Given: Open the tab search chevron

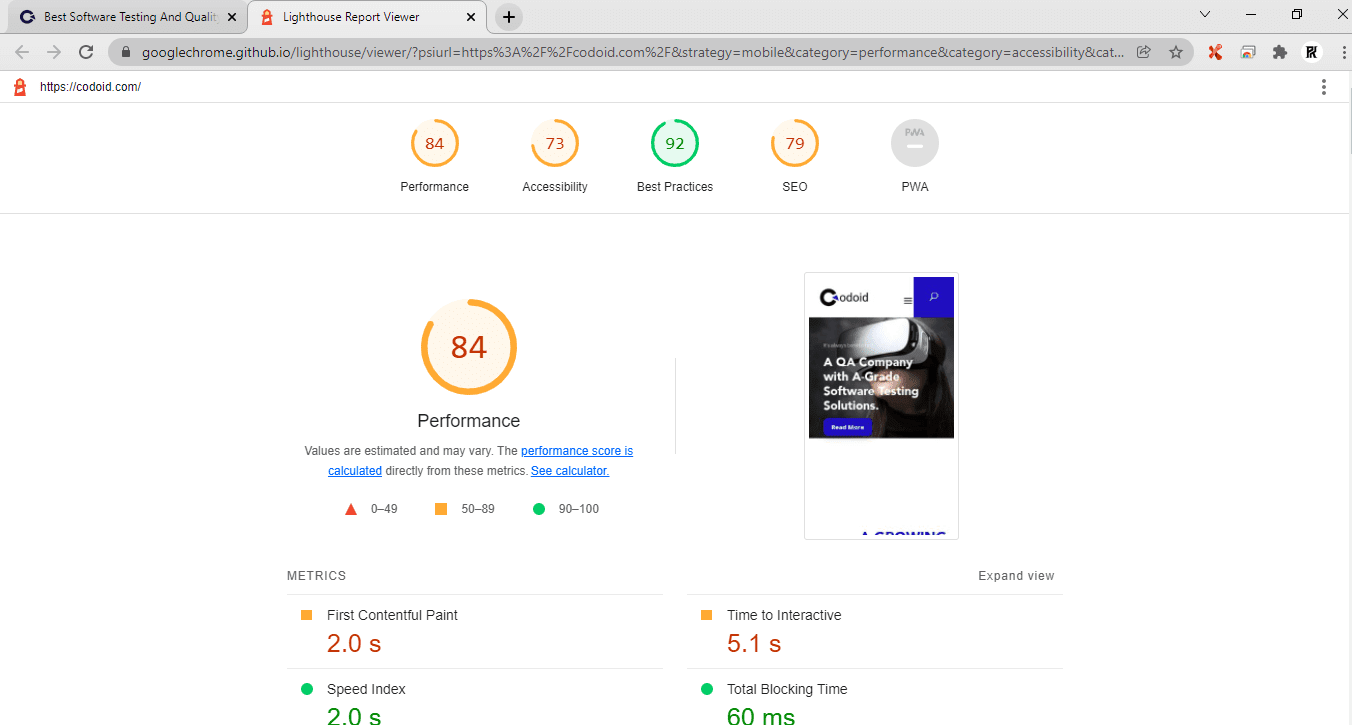Looking at the screenshot, I should pyautogui.click(x=1205, y=15).
